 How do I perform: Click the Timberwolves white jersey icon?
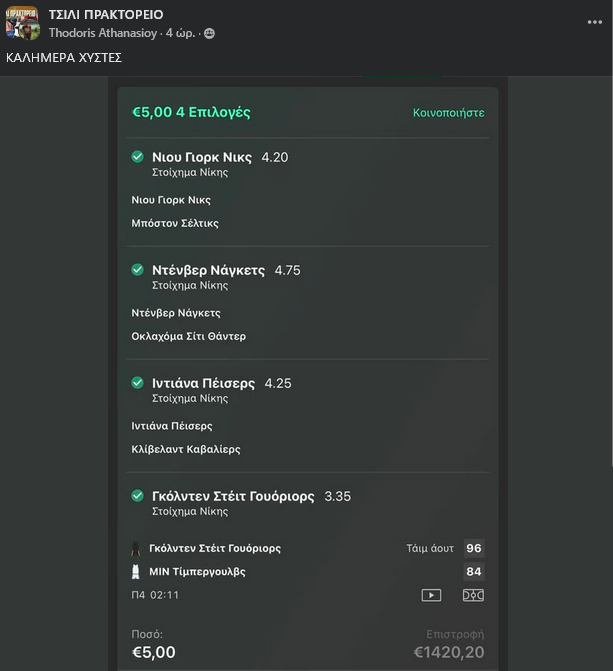pos(136,572)
